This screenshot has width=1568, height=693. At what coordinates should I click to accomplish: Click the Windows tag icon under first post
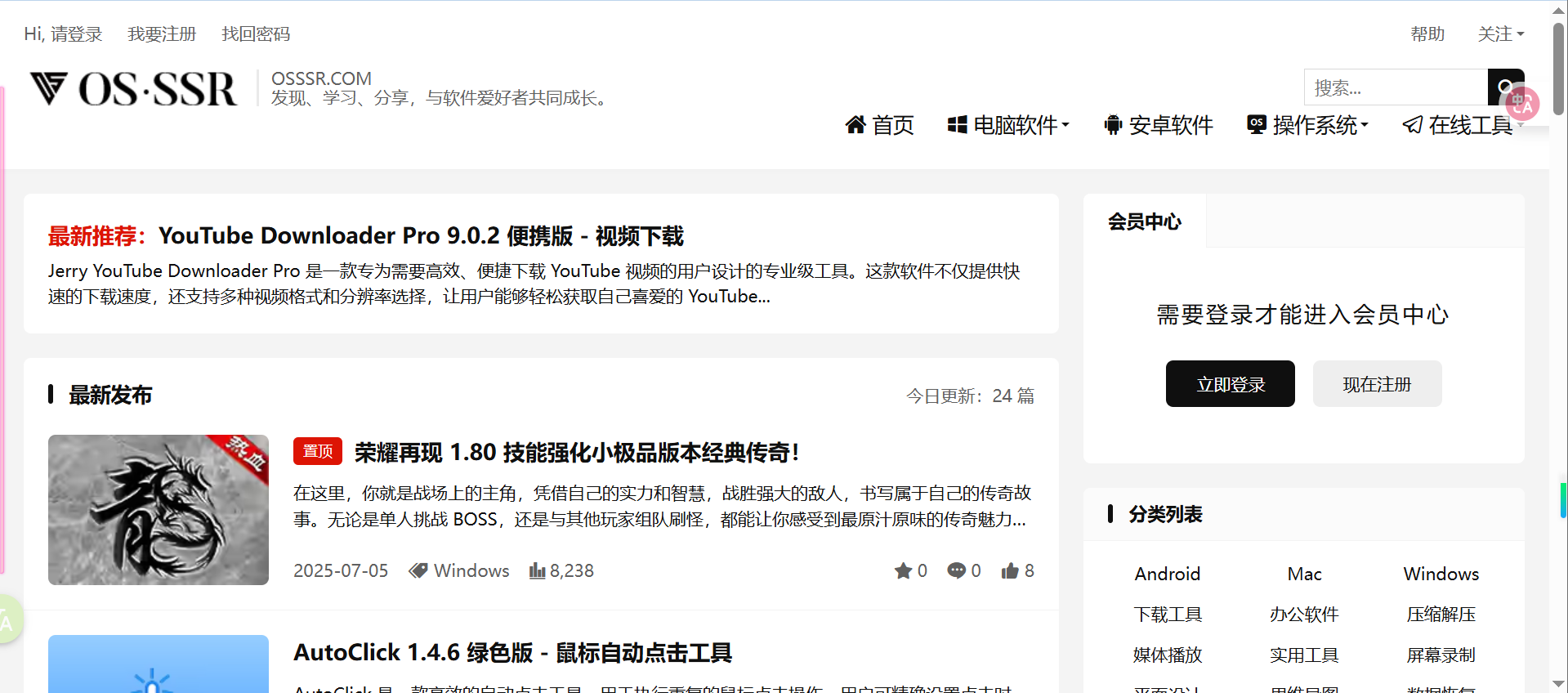pos(418,570)
